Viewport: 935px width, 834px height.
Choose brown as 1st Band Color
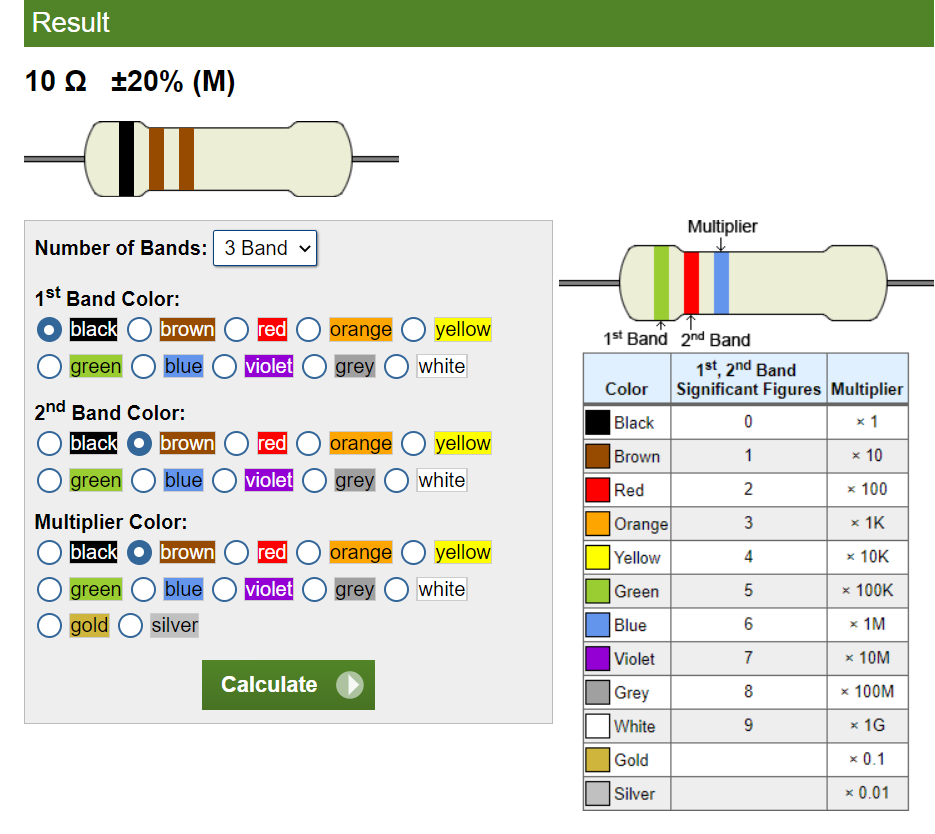point(139,330)
